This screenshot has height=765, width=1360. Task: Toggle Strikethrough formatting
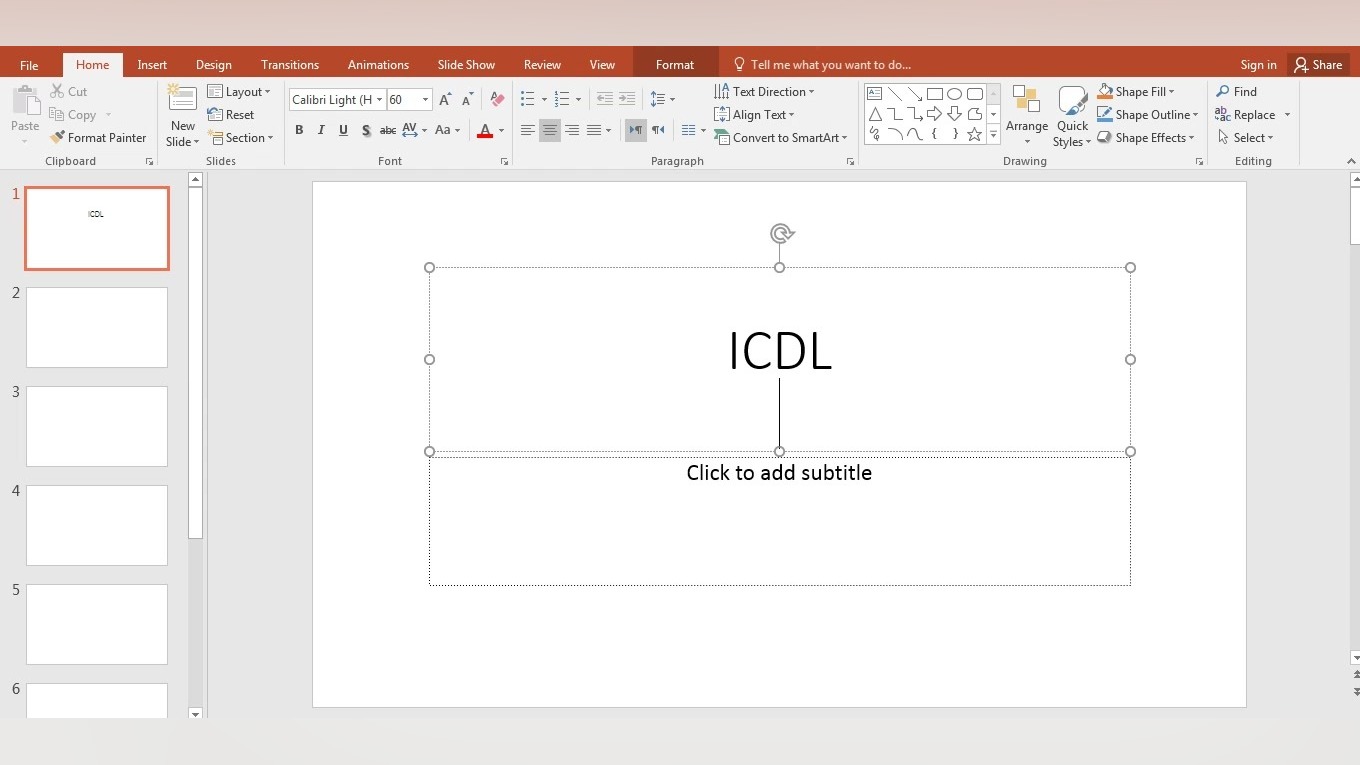point(388,130)
